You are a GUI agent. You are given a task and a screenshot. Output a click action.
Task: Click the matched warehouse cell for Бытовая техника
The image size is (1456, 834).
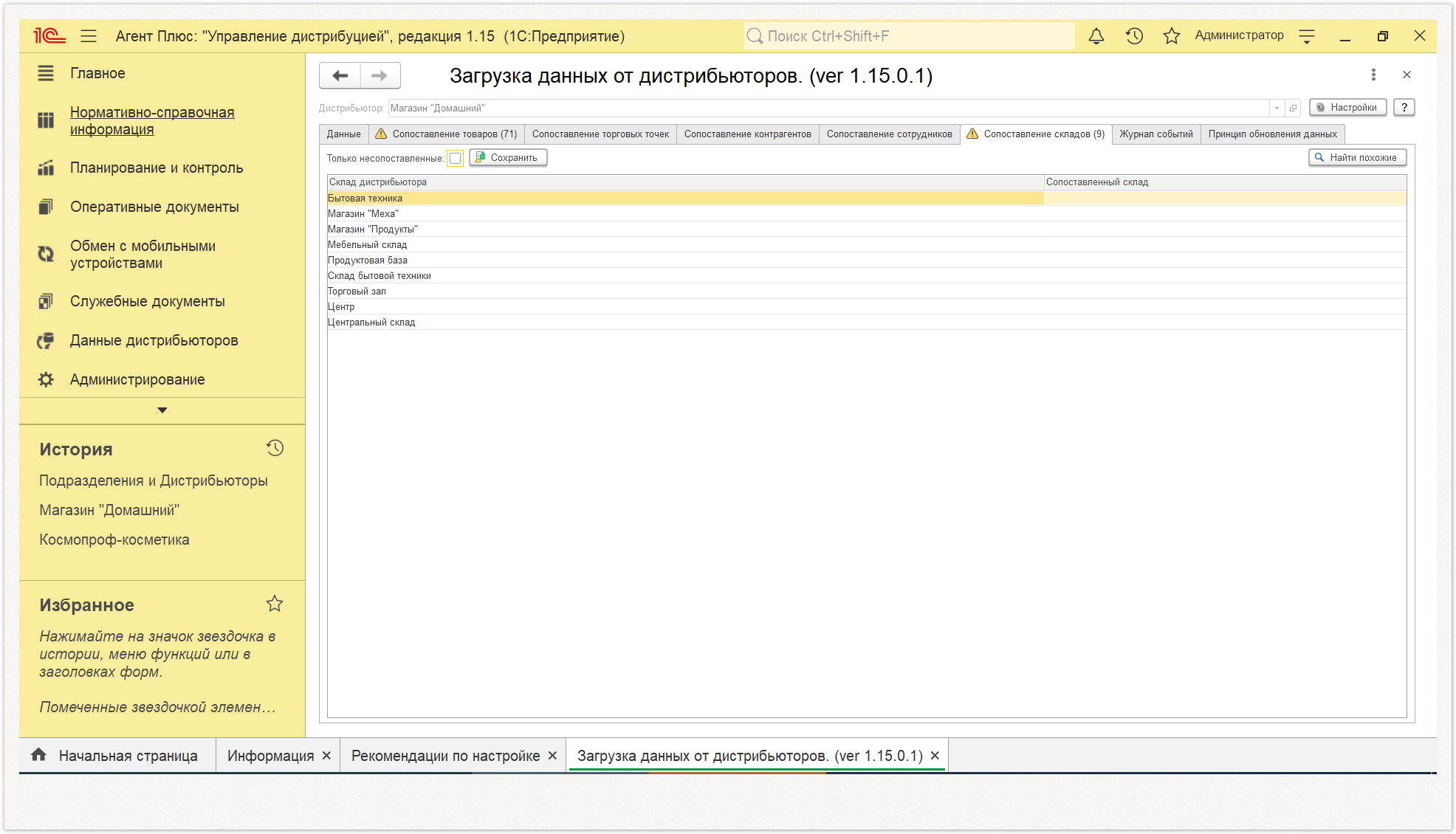click(1225, 198)
